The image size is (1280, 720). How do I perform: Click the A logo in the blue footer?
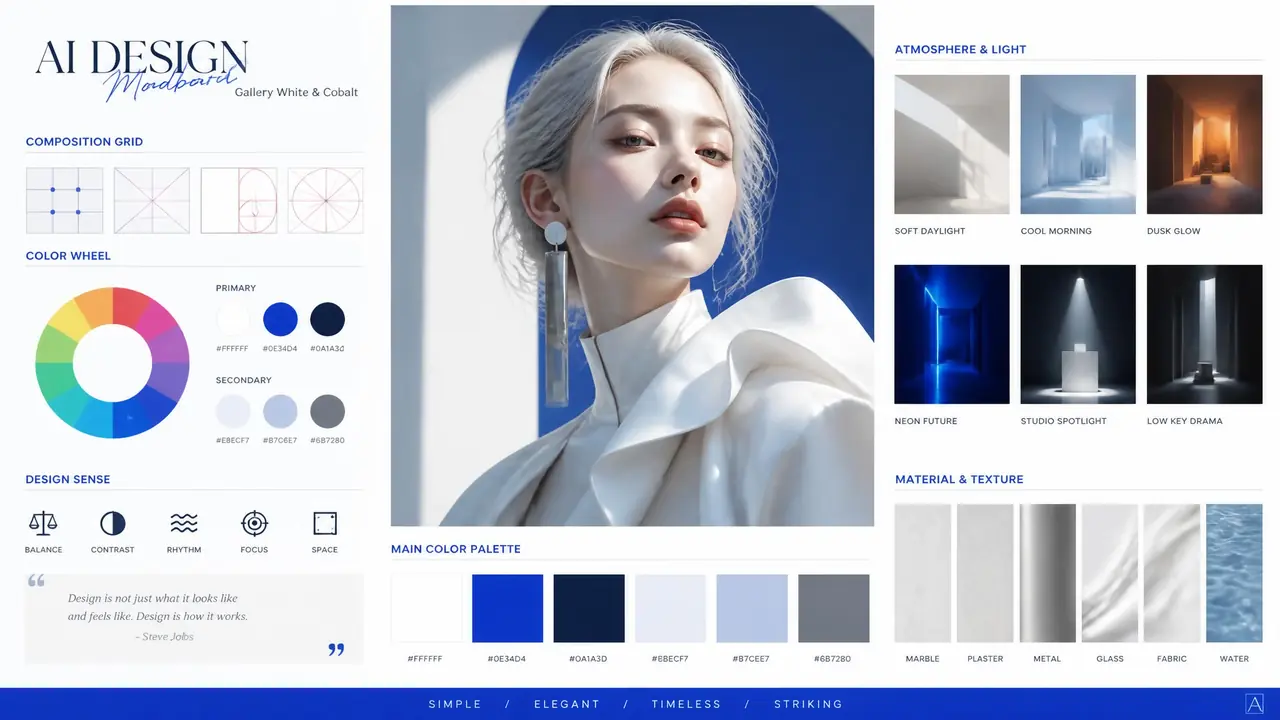(1255, 704)
